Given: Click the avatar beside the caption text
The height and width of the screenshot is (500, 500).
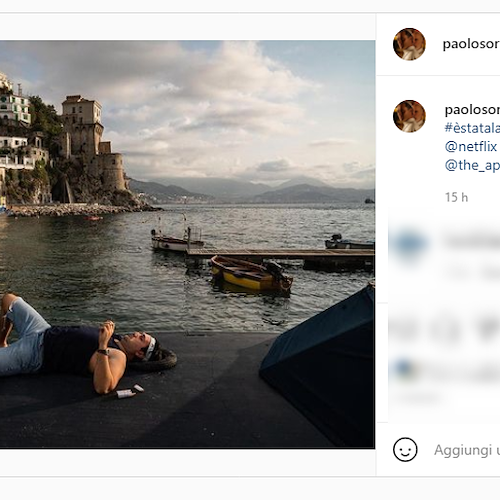Looking at the screenshot, I should pos(409,116).
